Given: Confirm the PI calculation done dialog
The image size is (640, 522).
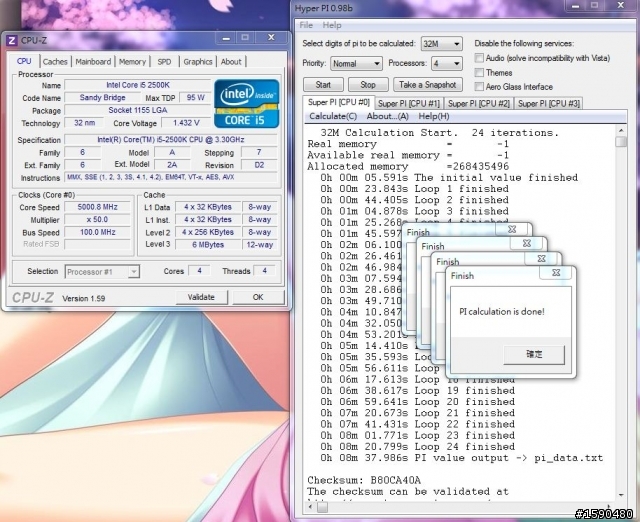Looking at the screenshot, I should tap(534, 354).
